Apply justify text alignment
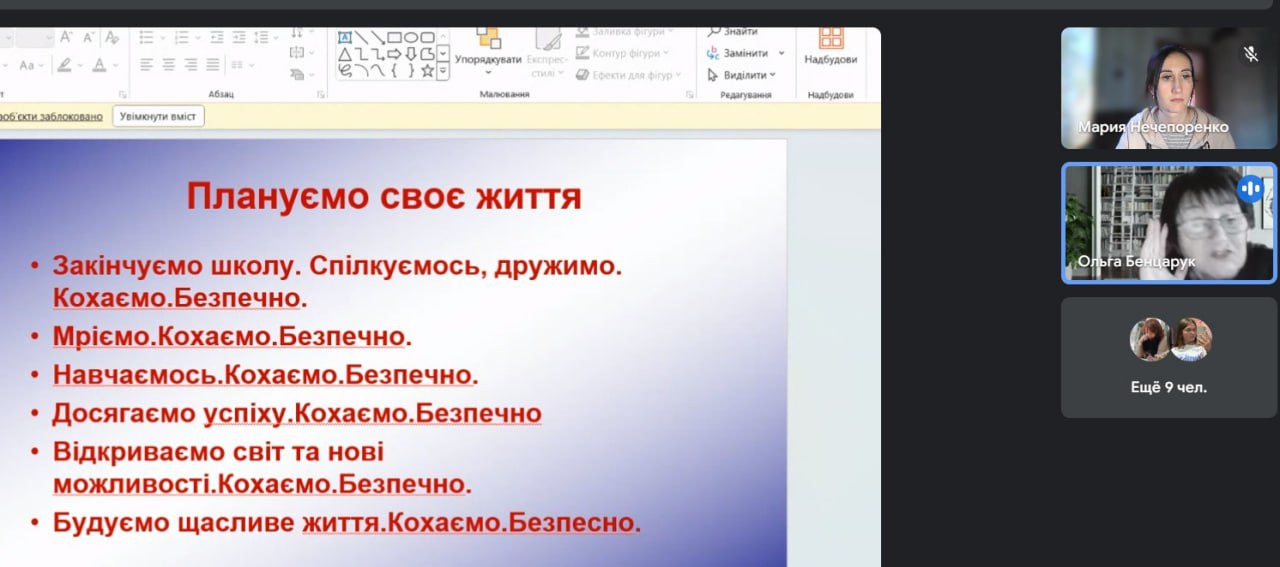 (213, 64)
